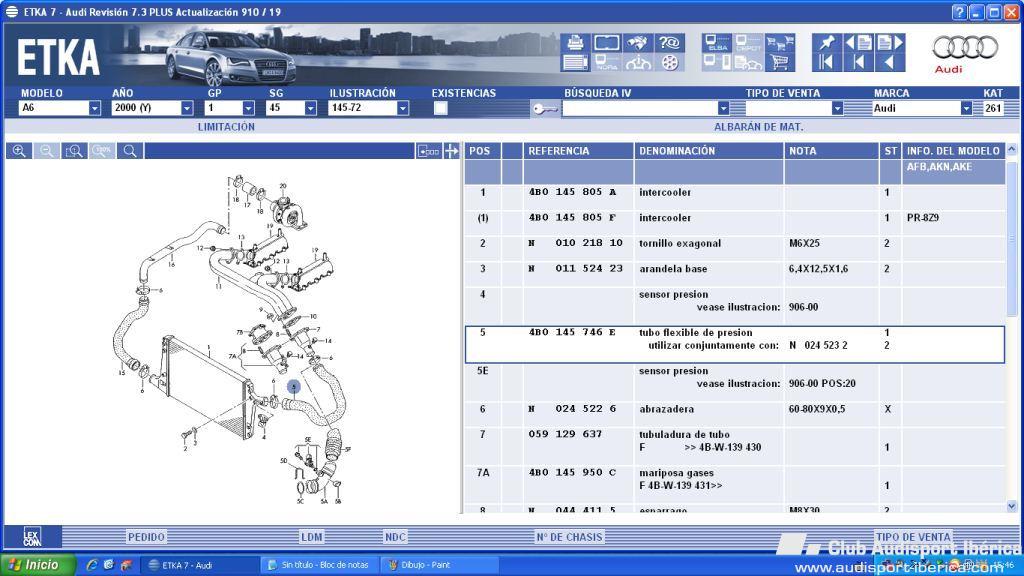1024x576 pixels.
Task: Go to the next page icon
Action: coord(889,42)
